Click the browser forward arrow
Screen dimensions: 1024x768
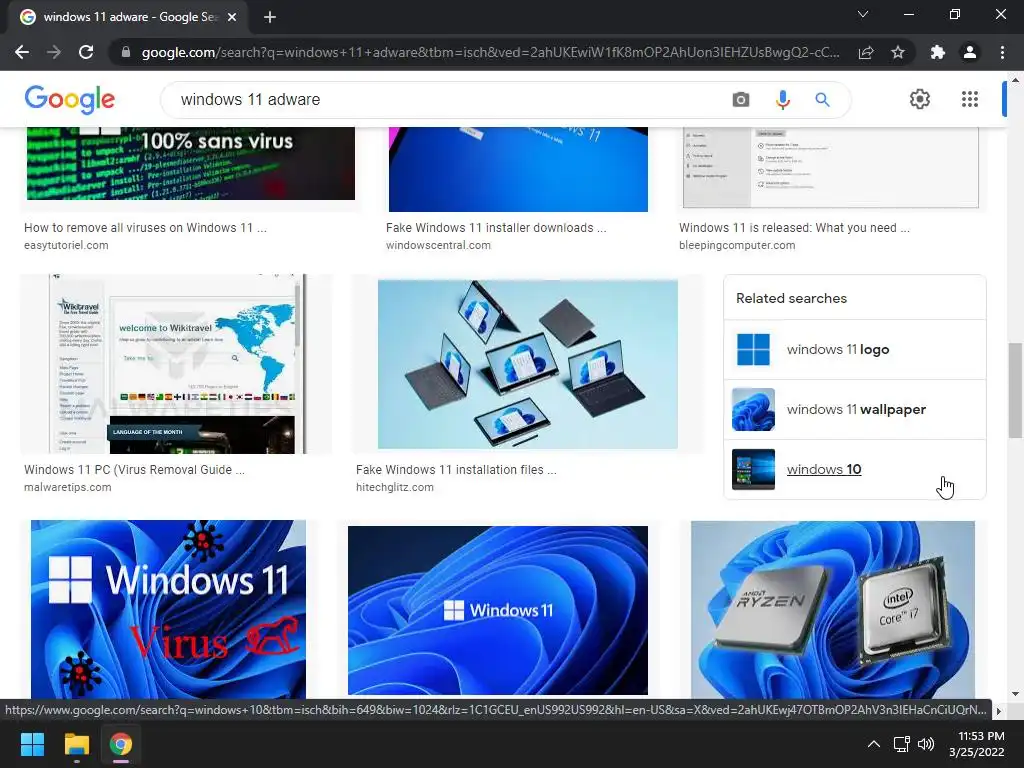[54, 52]
